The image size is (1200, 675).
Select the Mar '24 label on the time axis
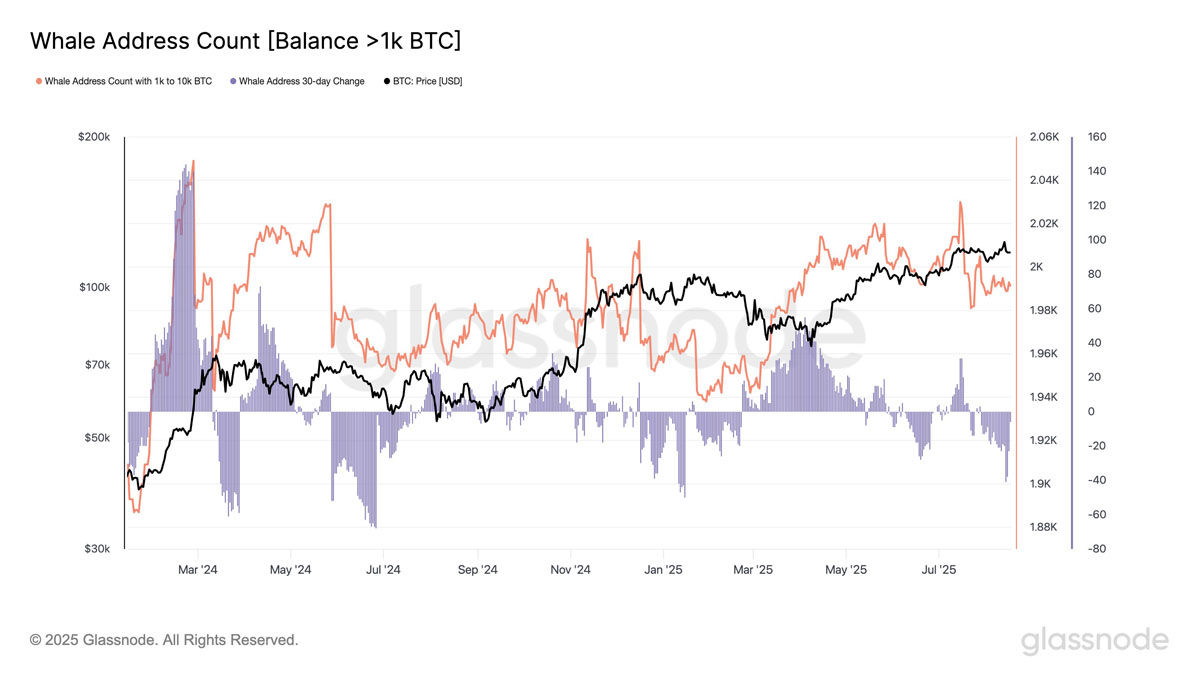coord(197,570)
